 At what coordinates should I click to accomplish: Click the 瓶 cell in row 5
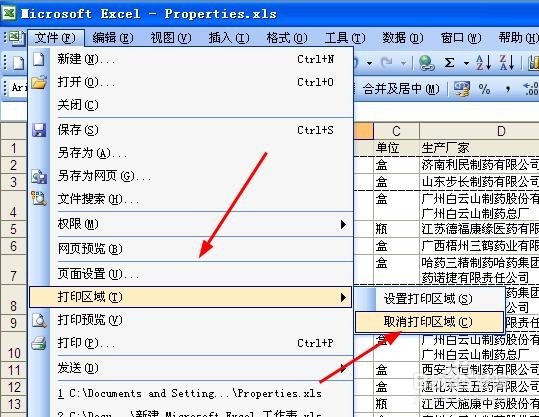coord(396,229)
